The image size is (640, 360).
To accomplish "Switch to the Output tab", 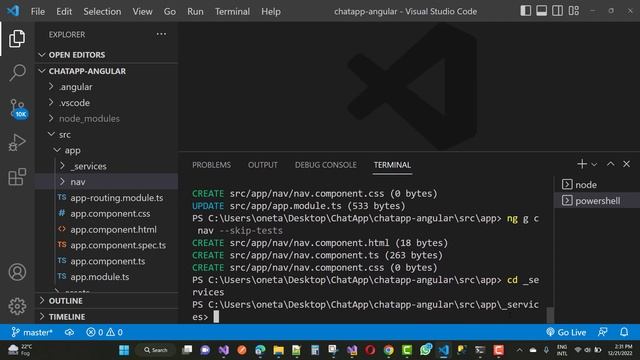I will (262, 165).
